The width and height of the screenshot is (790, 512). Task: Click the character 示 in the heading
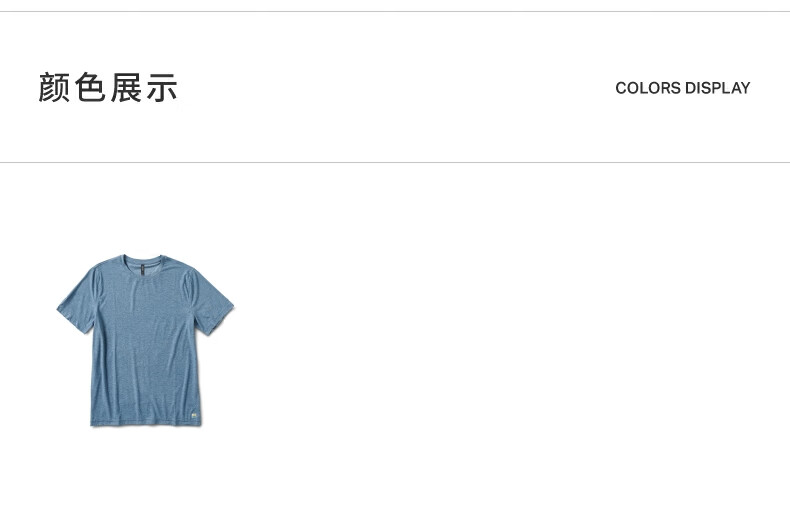[162, 88]
